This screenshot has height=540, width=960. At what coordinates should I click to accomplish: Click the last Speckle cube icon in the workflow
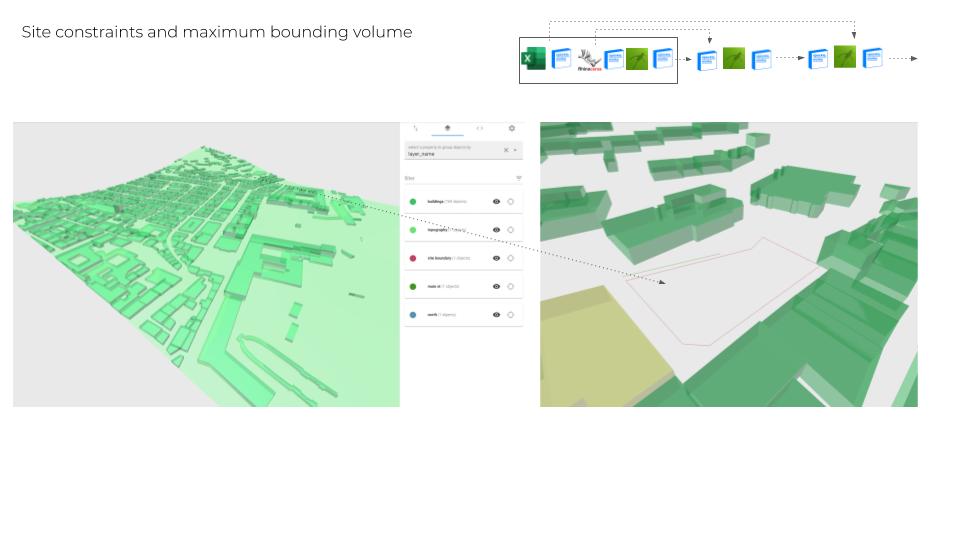coord(873,58)
